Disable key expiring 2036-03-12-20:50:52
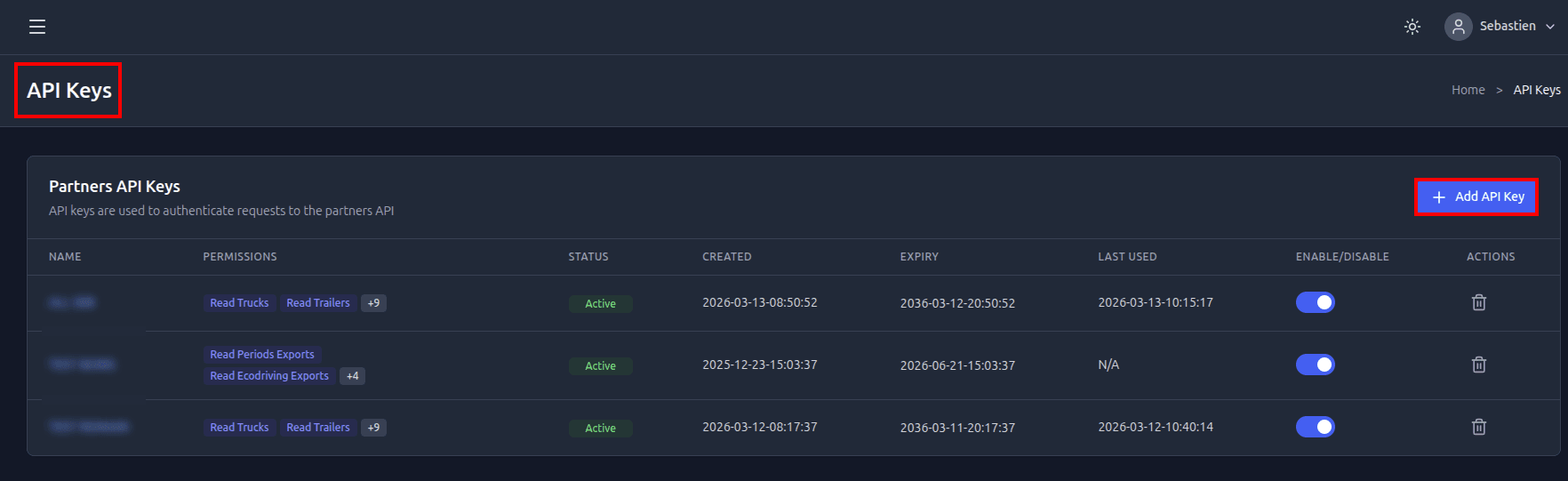 (x=1316, y=302)
